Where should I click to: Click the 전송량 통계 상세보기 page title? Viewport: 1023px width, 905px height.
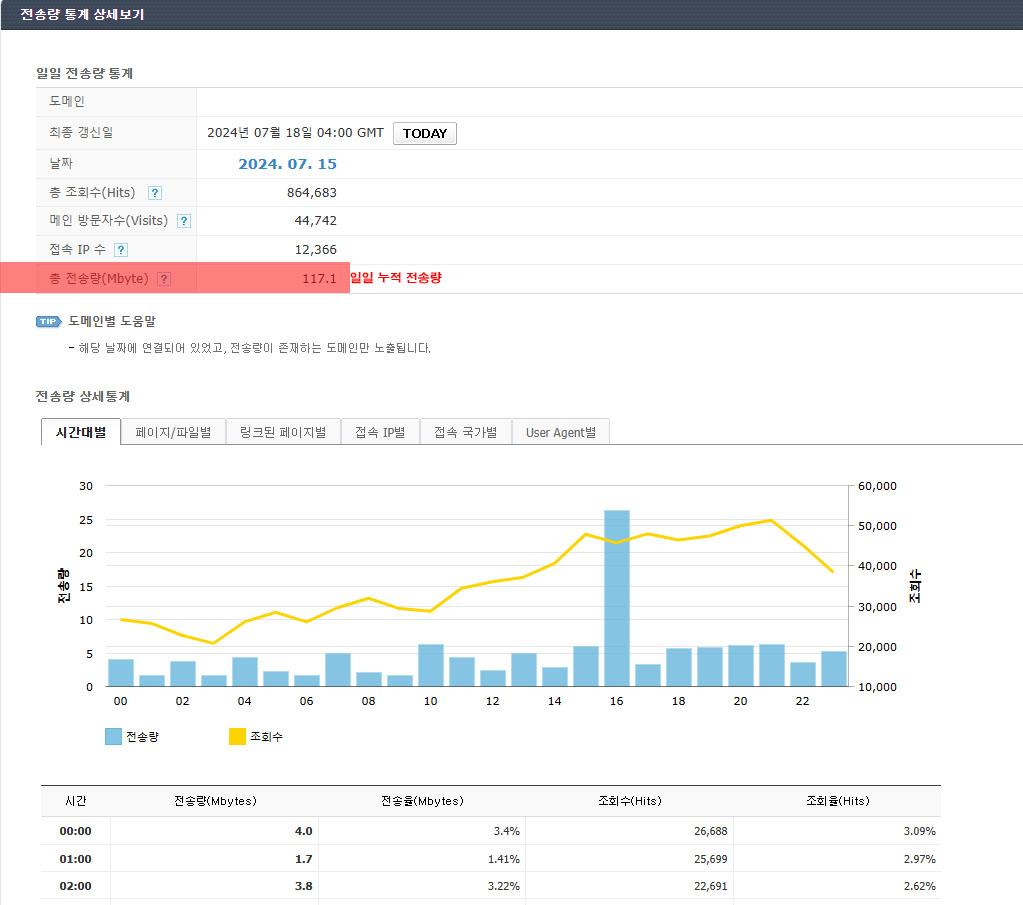[x=82, y=14]
